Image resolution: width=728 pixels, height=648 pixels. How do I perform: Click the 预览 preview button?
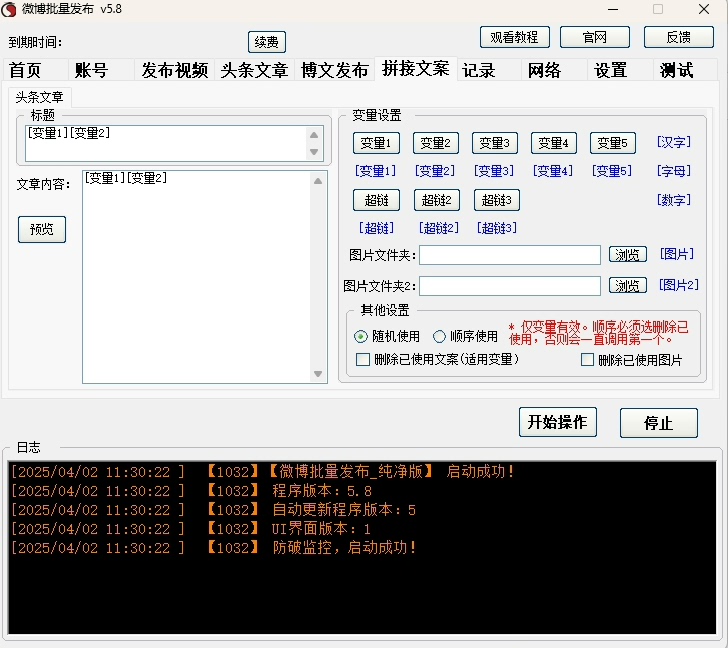pyautogui.click(x=42, y=229)
